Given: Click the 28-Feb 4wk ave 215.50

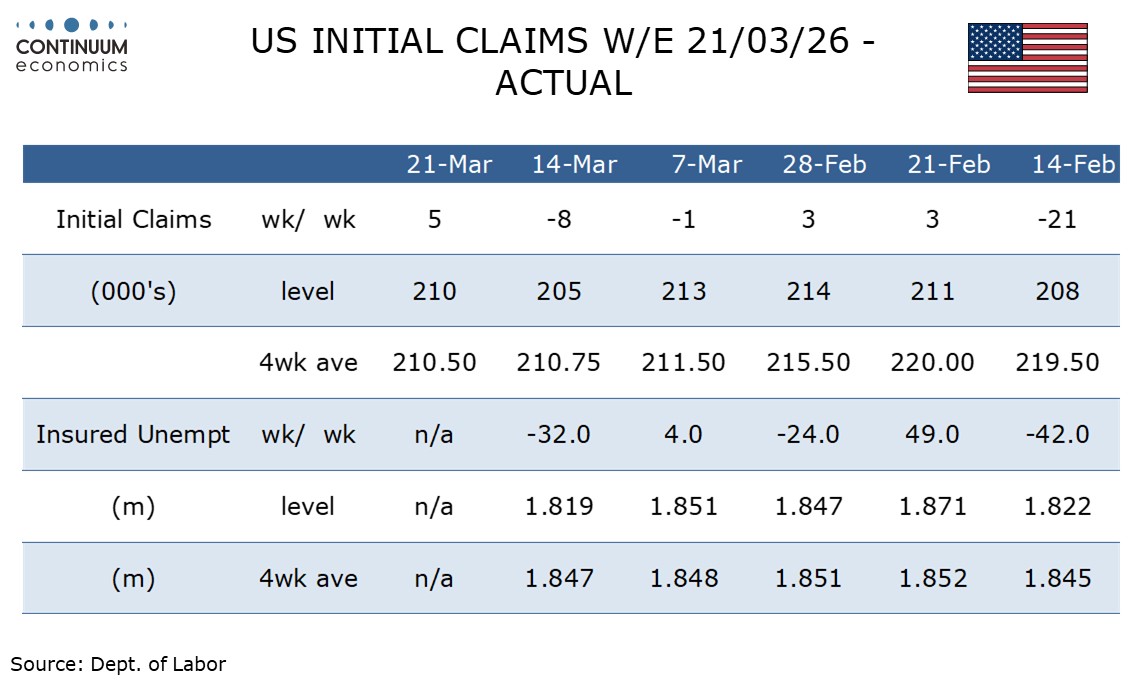Looking at the screenshot, I should tap(808, 363).
